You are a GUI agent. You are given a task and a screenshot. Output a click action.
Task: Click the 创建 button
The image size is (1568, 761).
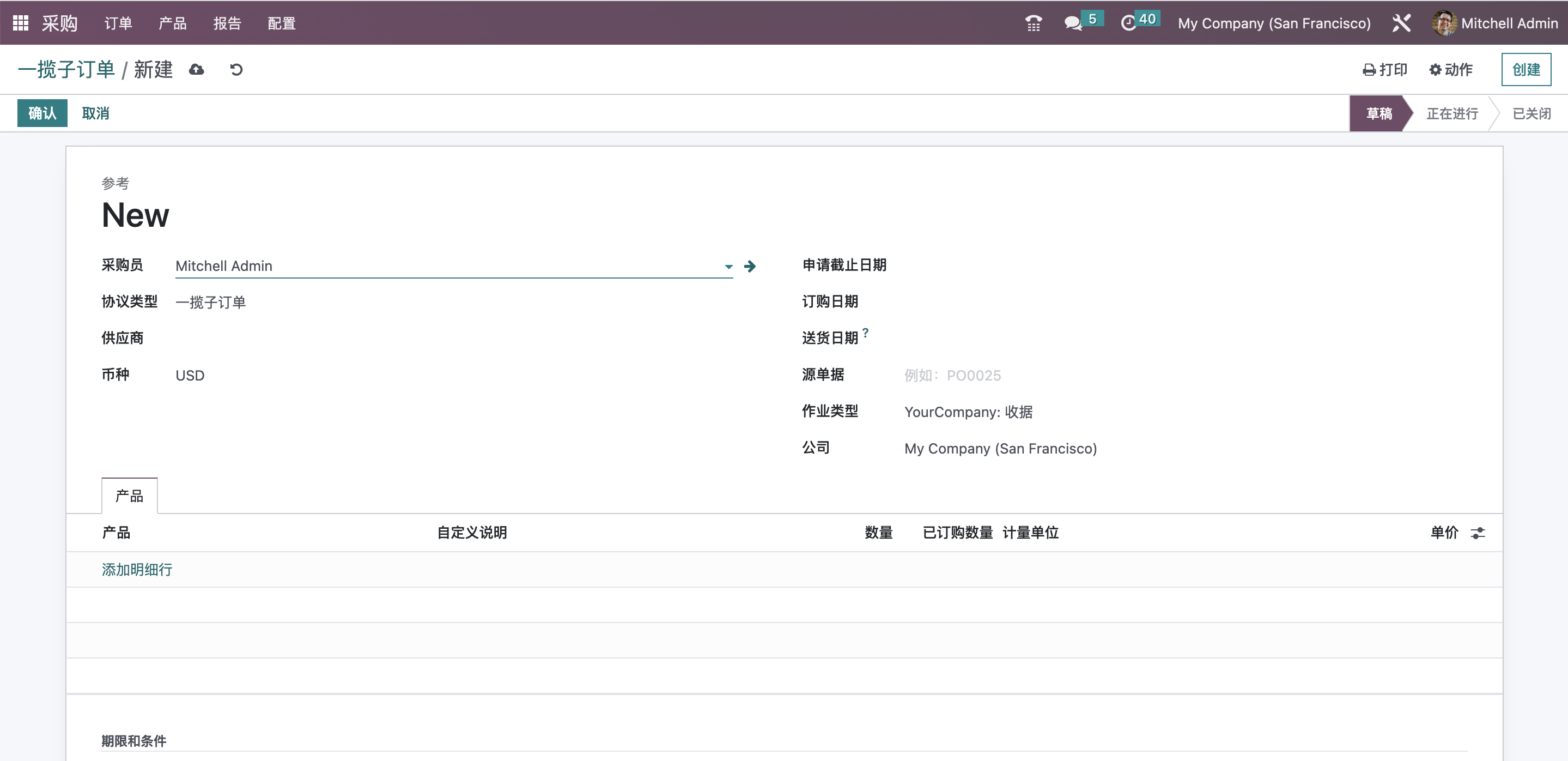[x=1526, y=69]
